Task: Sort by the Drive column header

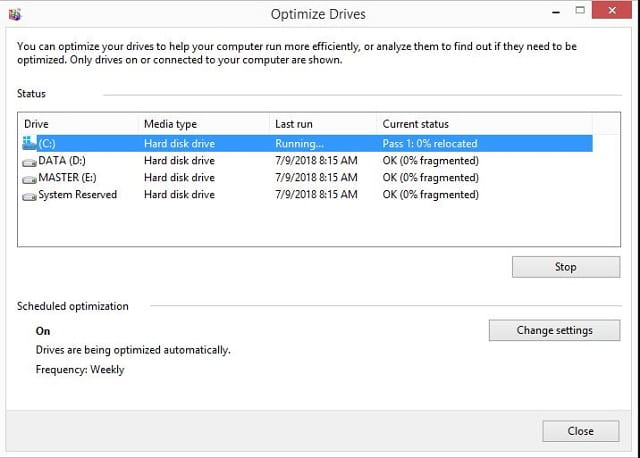Action: [78, 124]
